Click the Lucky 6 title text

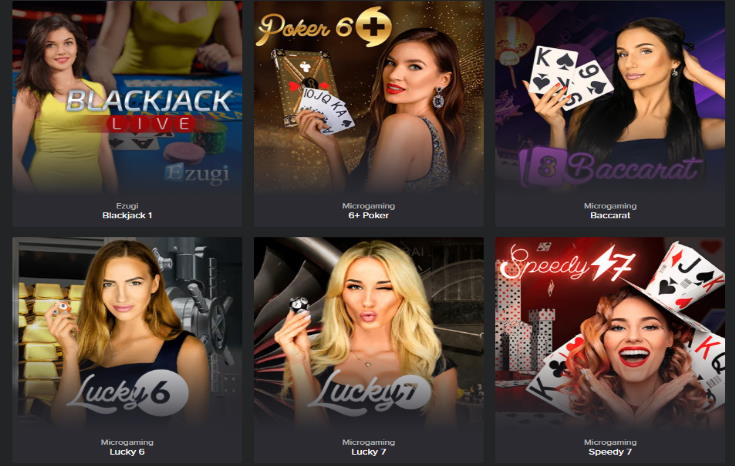127,452
